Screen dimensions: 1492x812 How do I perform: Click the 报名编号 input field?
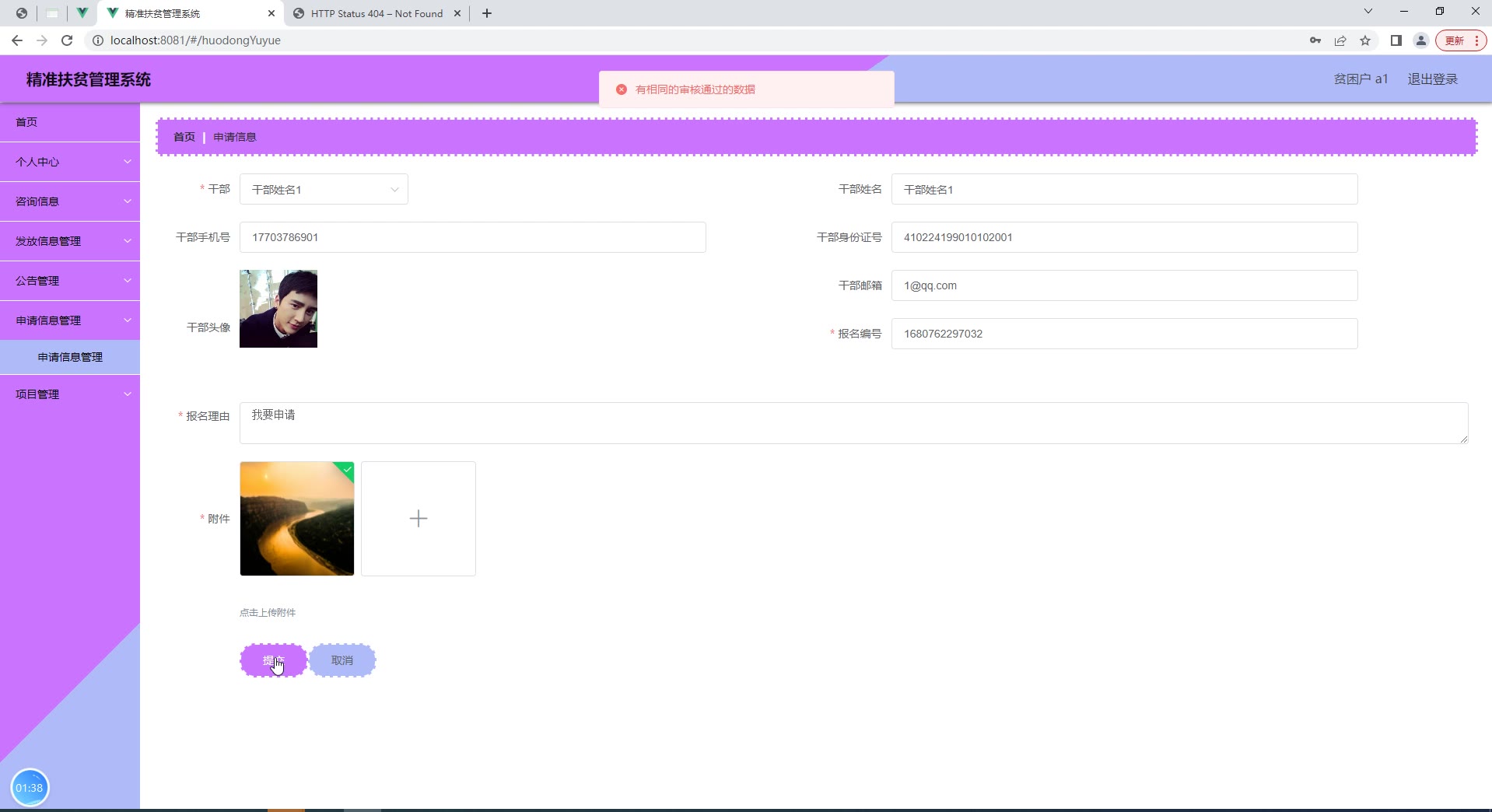pos(1124,334)
